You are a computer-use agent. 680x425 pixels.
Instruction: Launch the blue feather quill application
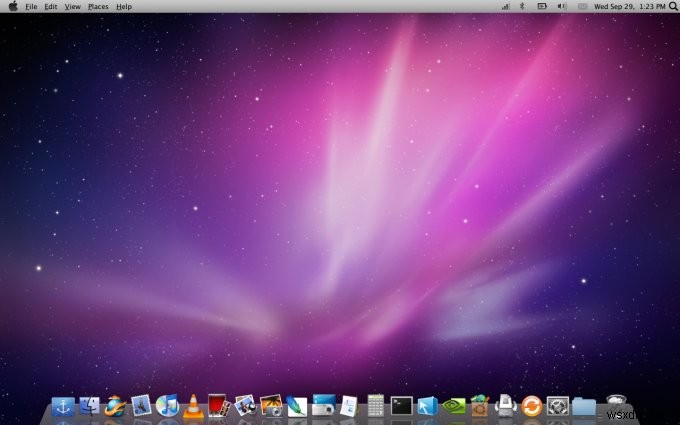pyautogui.click(x=297, y=406)
